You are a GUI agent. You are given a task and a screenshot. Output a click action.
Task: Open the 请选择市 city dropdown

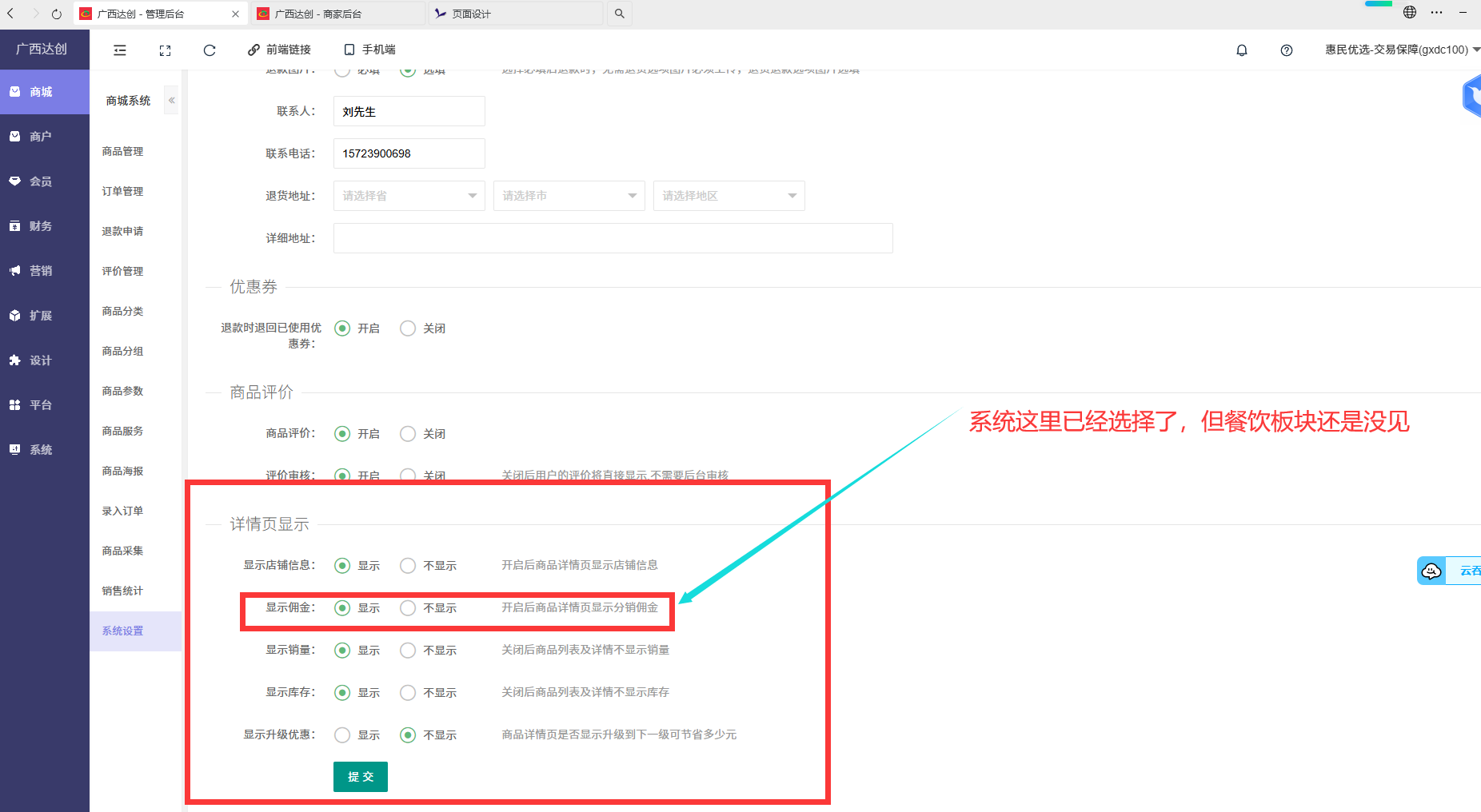pyautogui.click(x=569, y=196)
